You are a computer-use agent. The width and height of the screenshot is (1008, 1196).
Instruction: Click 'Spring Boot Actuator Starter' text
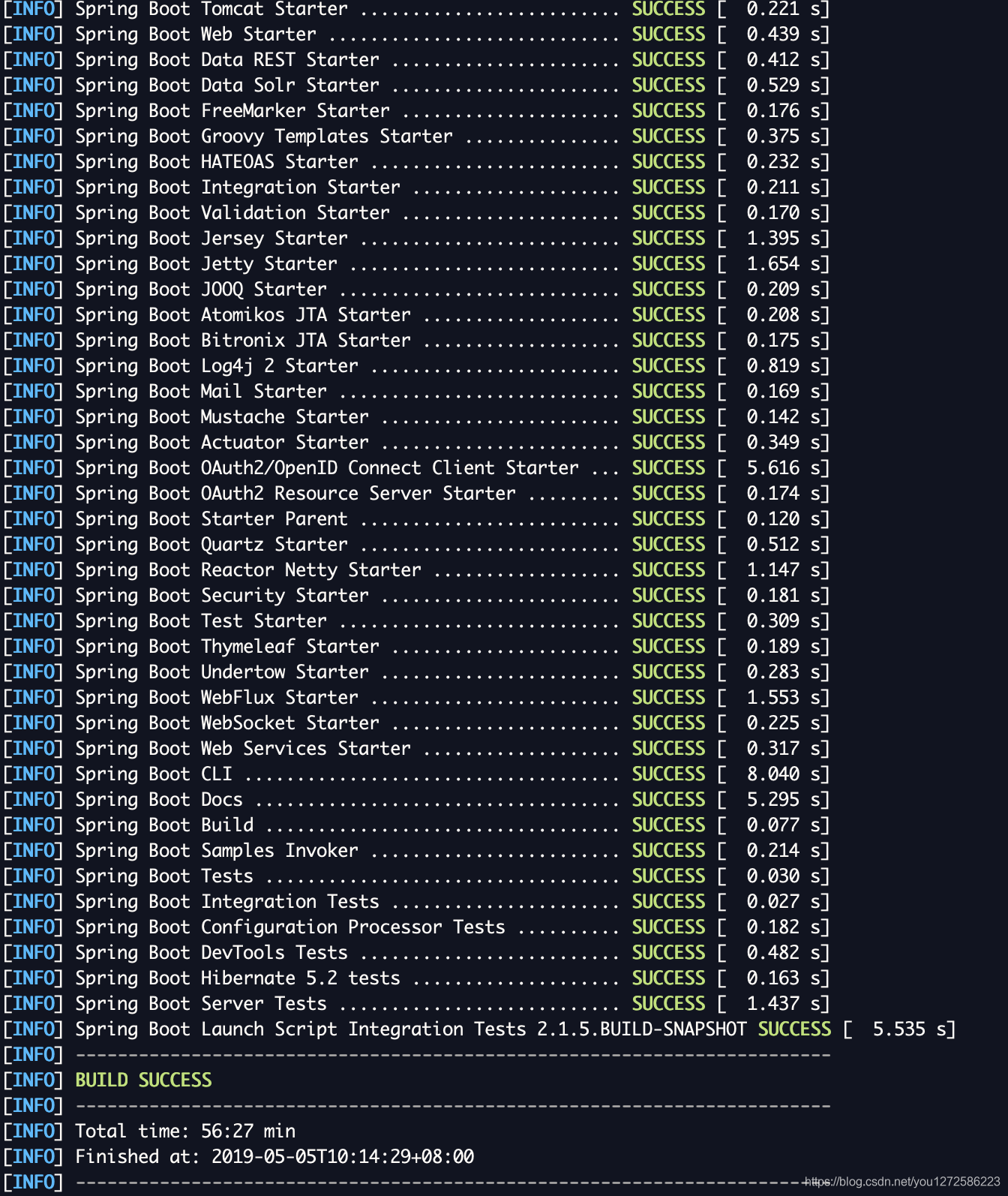pos(222,443)
